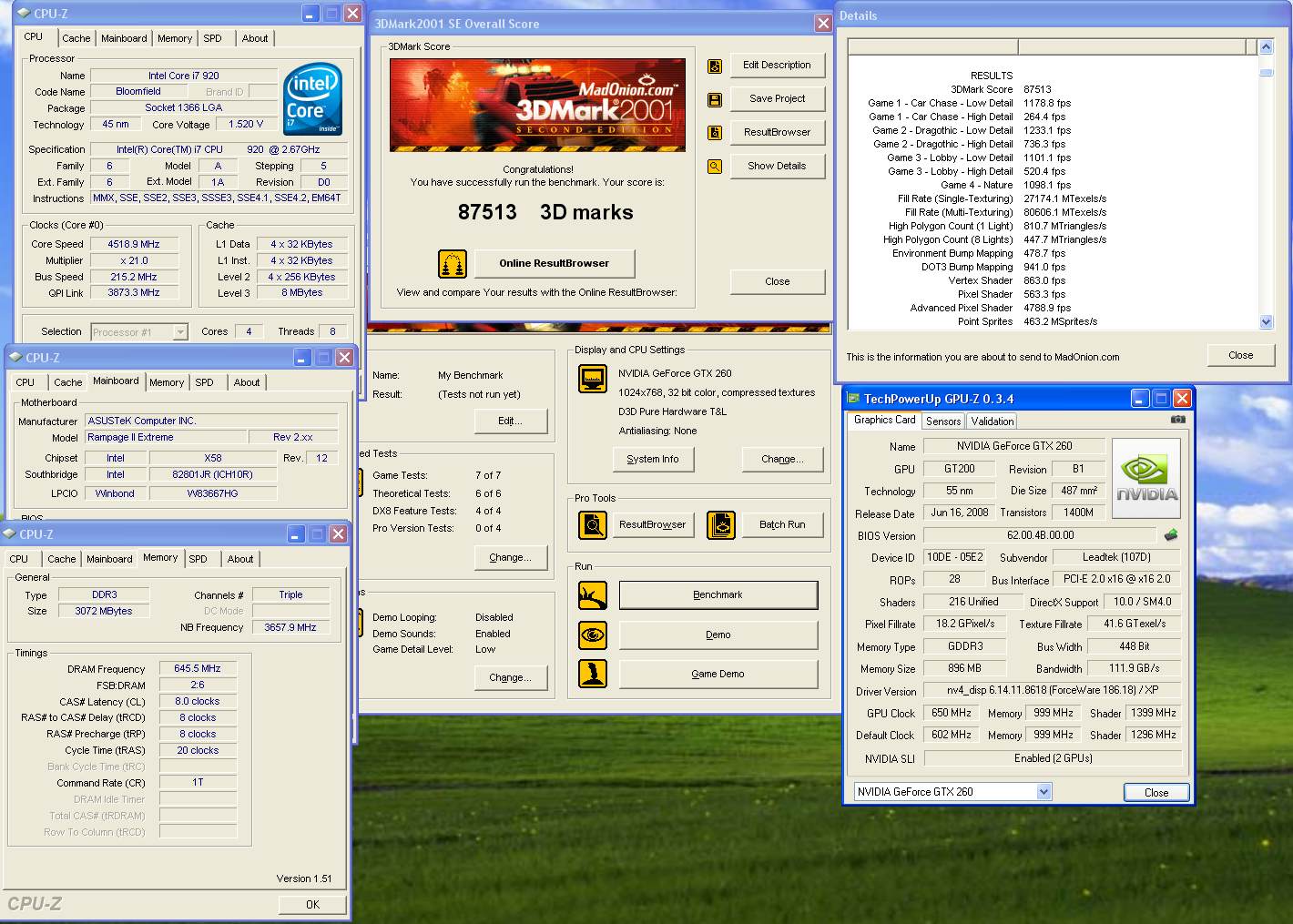
Task: Click the Threads value field in CPU-Z
Action: 332,332
